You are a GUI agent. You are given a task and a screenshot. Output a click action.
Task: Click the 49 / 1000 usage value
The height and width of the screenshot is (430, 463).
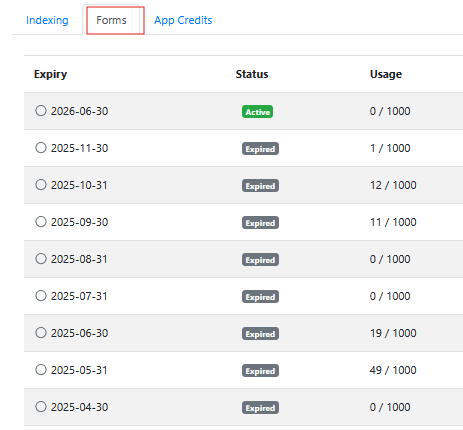(x=393, y=370)
